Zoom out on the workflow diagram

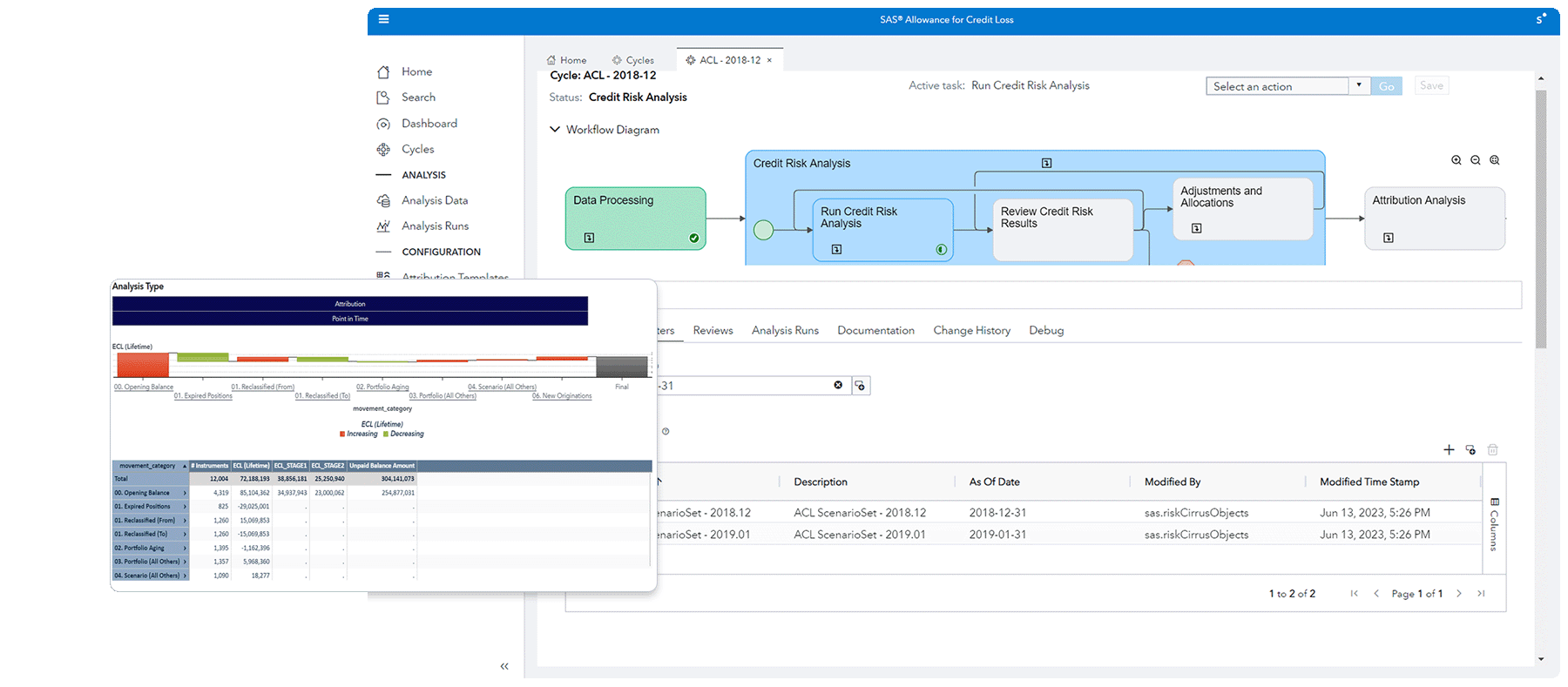(x=1476, y=160)
